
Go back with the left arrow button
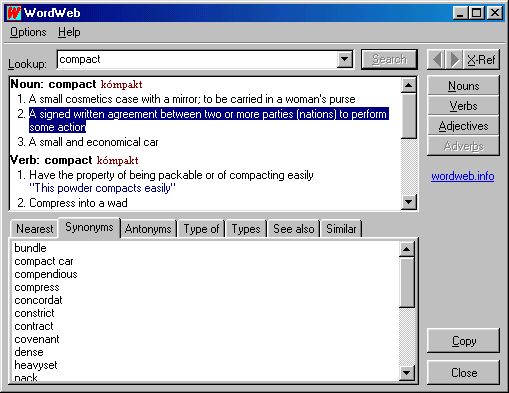click(436, 60)
